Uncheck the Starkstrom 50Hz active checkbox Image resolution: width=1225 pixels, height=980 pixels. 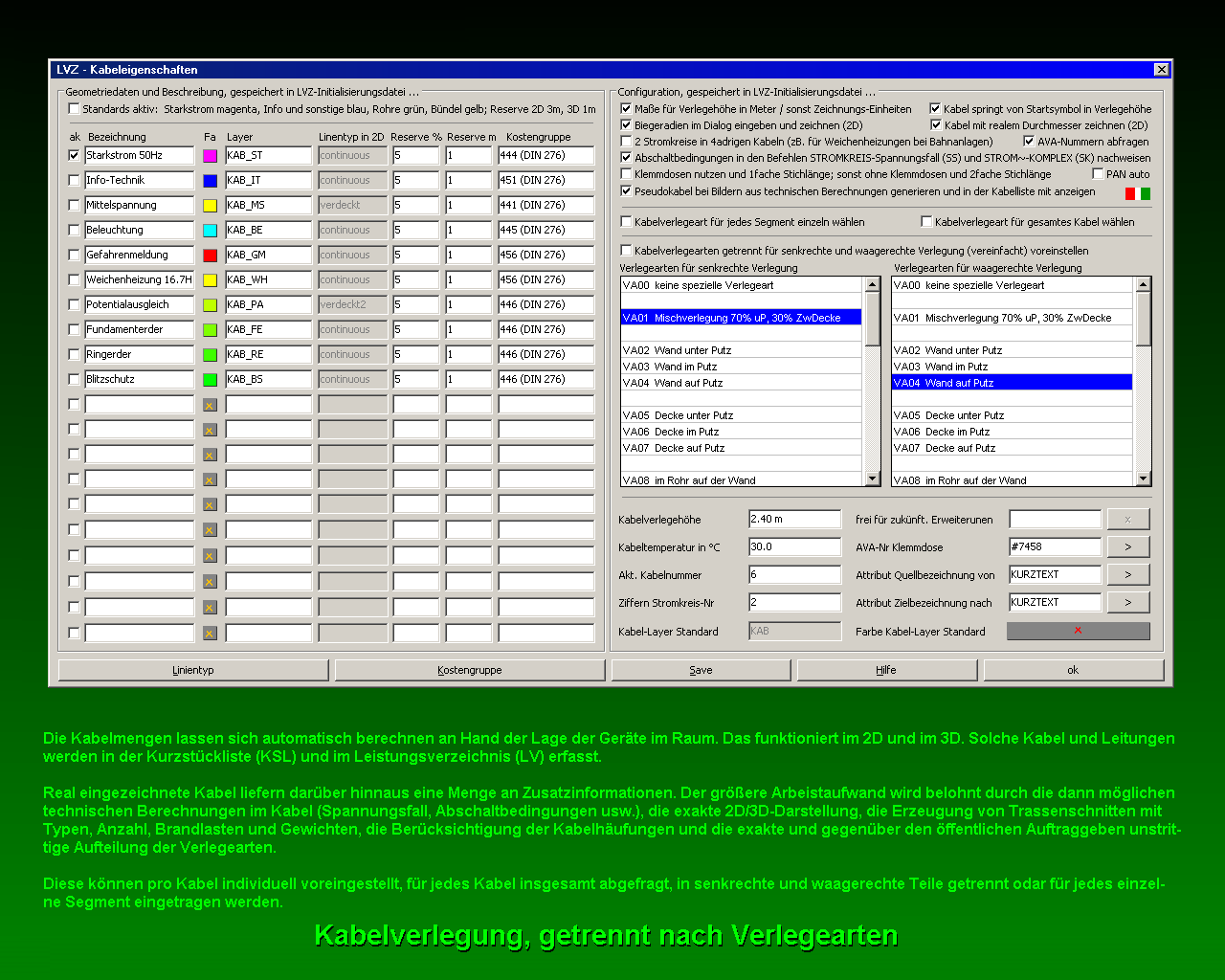click(75, 155)
